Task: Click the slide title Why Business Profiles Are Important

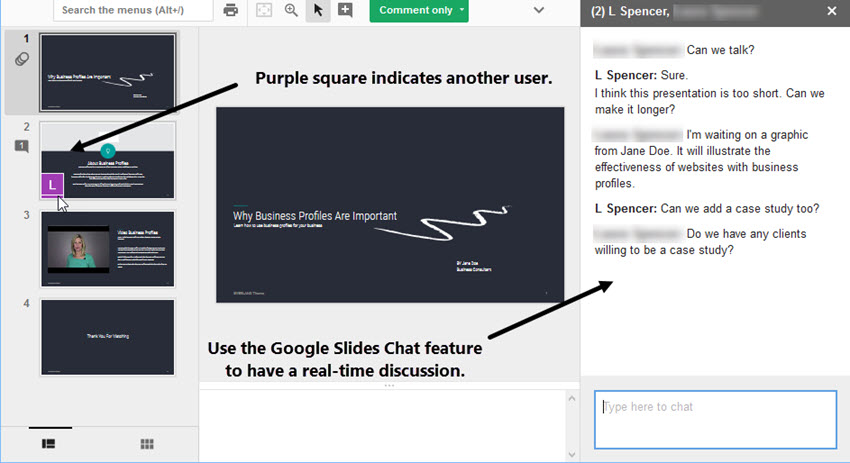Action: point(315,216)
